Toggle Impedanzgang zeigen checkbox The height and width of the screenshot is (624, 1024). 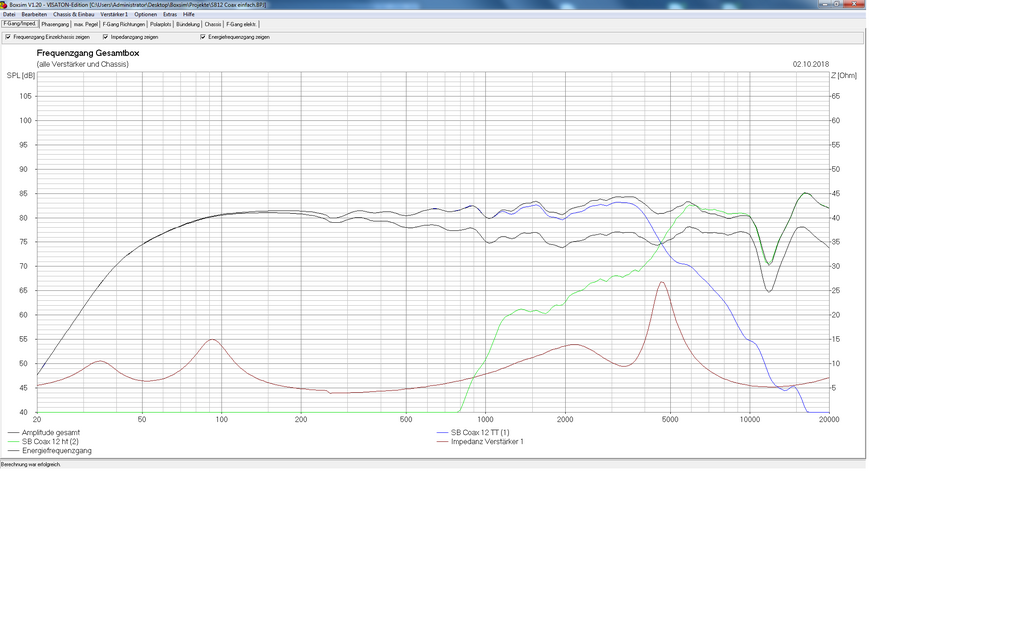pos(106,37)
